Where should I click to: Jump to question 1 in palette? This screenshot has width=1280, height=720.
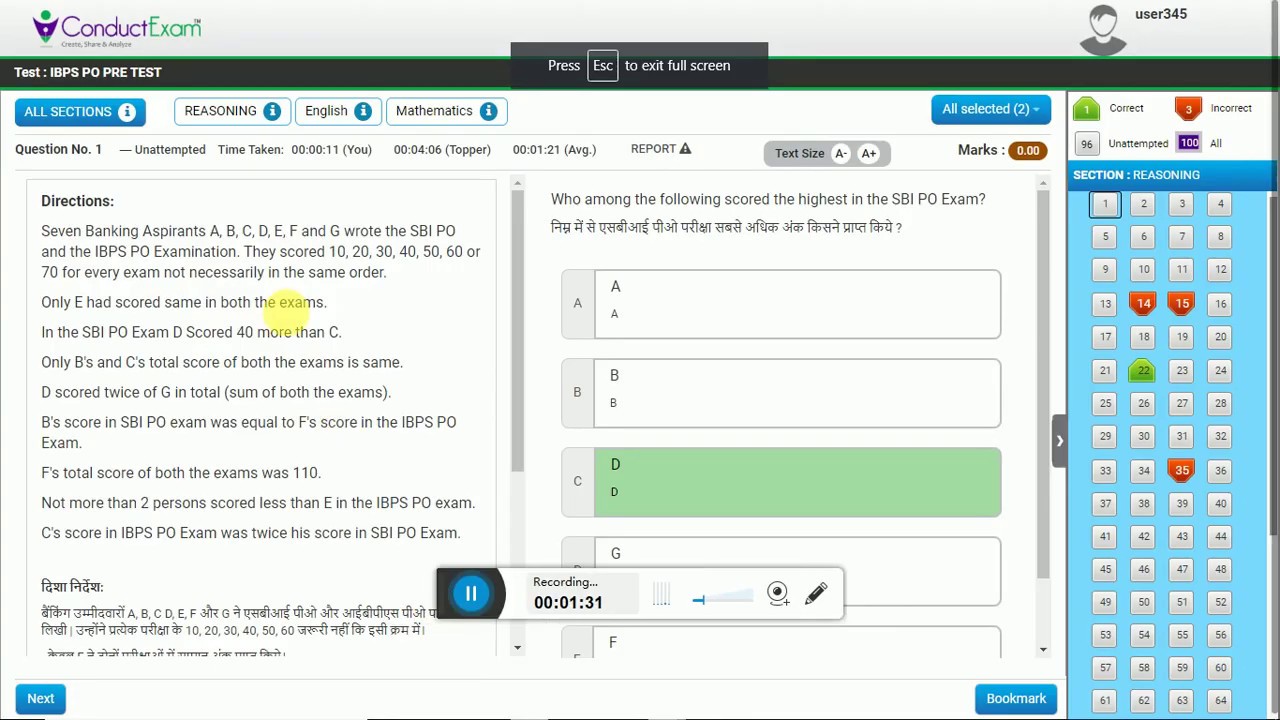(x=1105, y=204)
